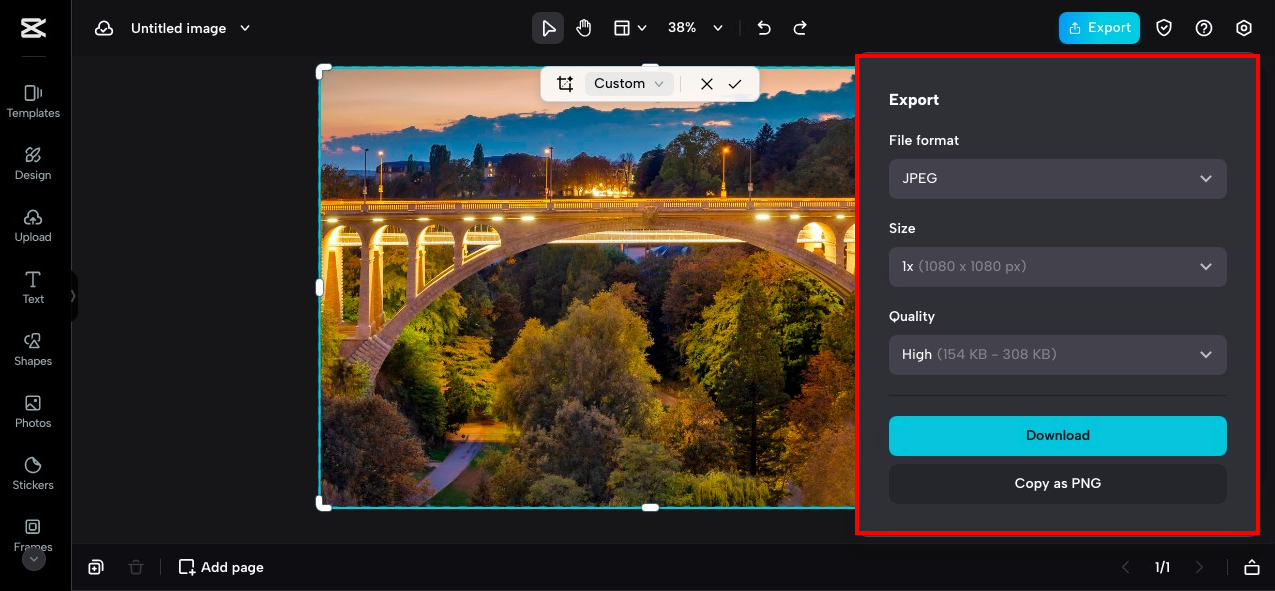Click the top-left crop corner handle
1275x591 pixels.
point(323,71)
